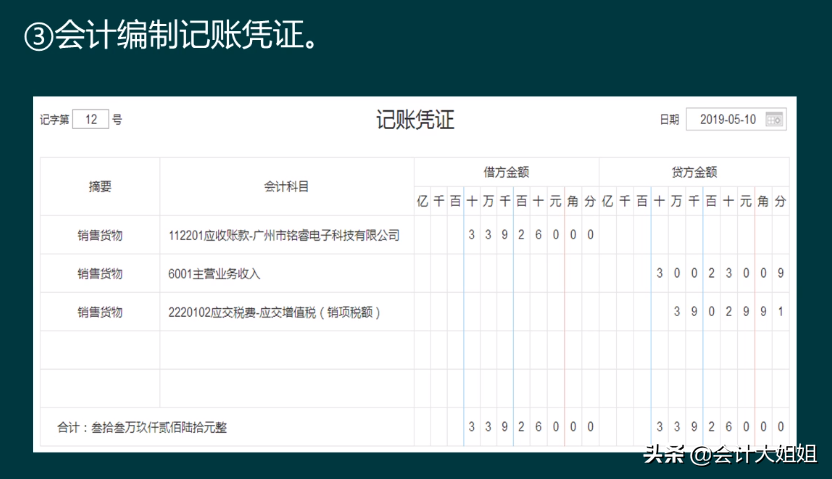This screenshot has width=832, height=479.
Task: Click 销售货物 summary in the 6001 row
Action: pyautogui.click(x=100, y=274)
